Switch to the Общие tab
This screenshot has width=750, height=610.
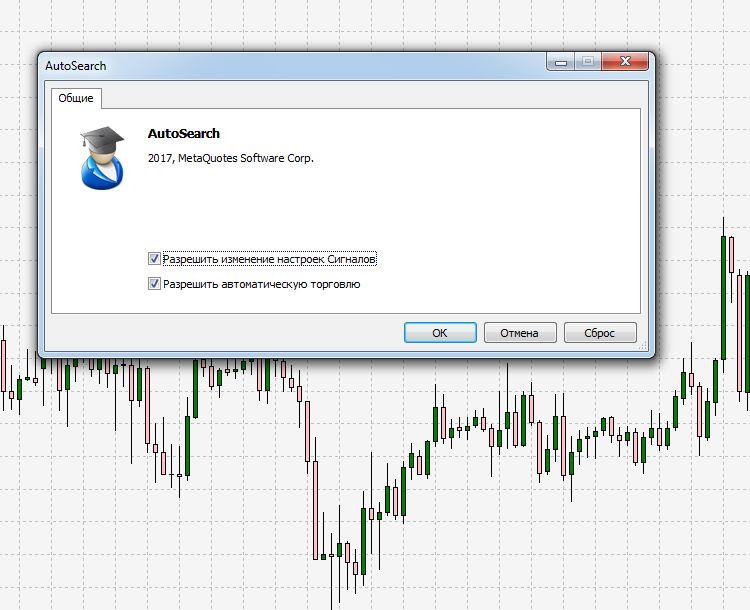[x=76, y=98]
